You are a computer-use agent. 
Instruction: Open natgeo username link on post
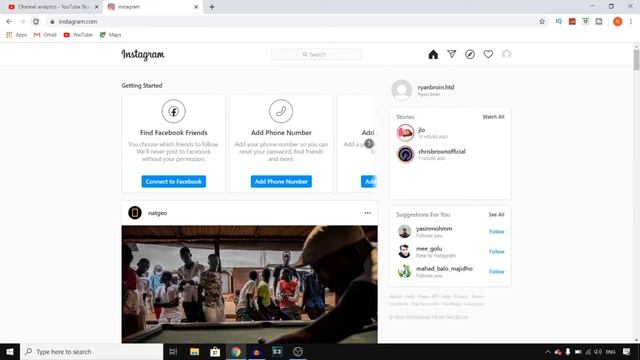(158, 213)
